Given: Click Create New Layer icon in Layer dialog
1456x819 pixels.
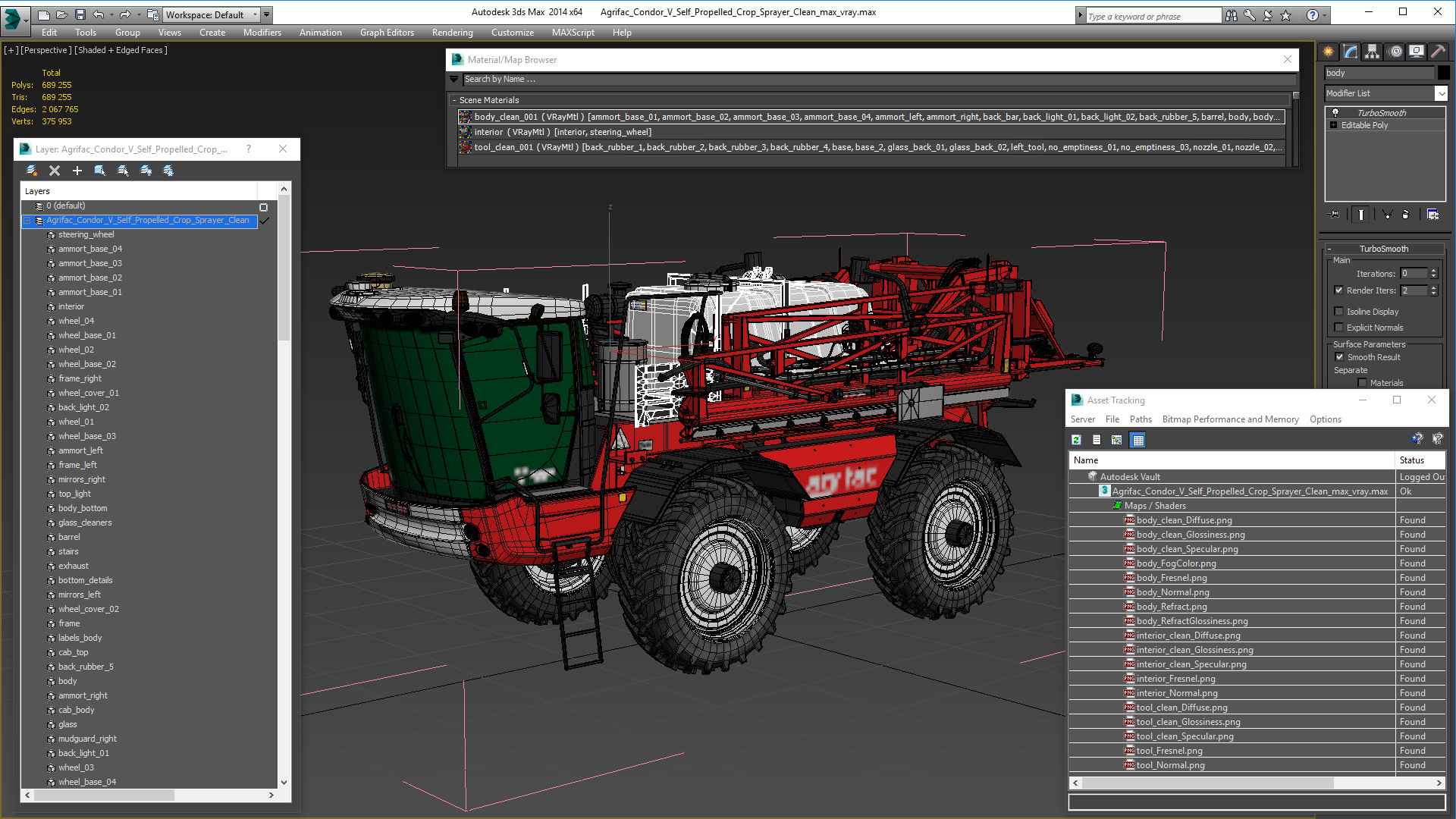Looking at the screenshot, I should [x=32, y=171].
